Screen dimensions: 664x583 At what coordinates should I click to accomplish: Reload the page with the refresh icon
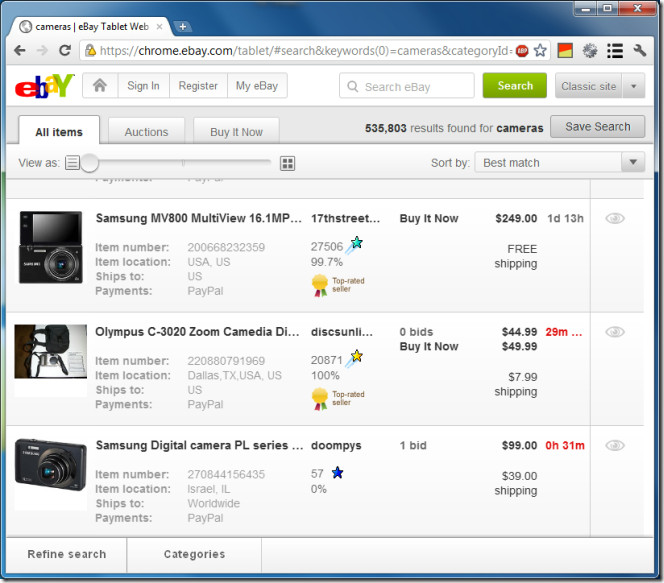(65, 51)
